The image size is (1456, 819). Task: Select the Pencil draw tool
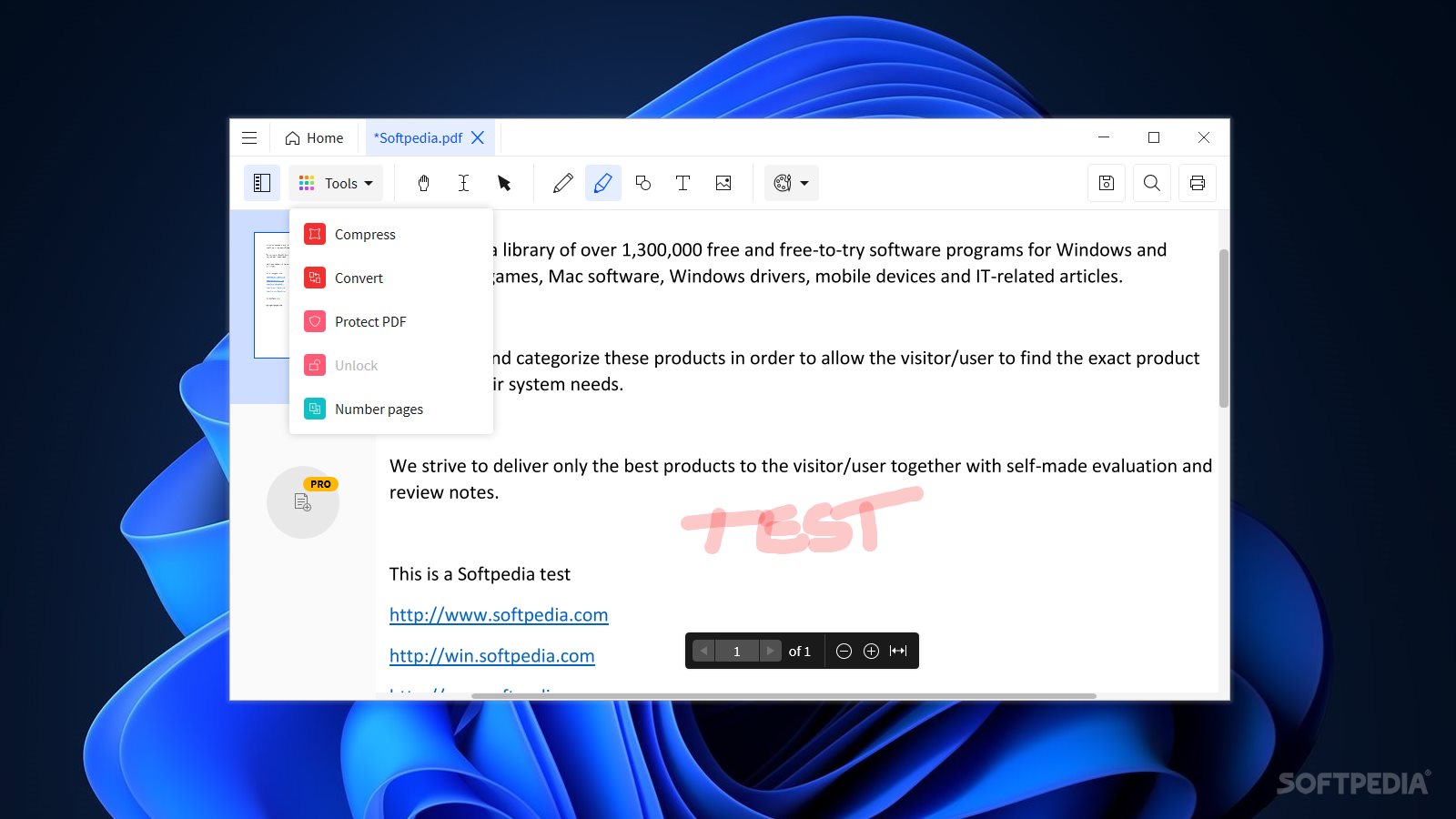click(563, 183)
